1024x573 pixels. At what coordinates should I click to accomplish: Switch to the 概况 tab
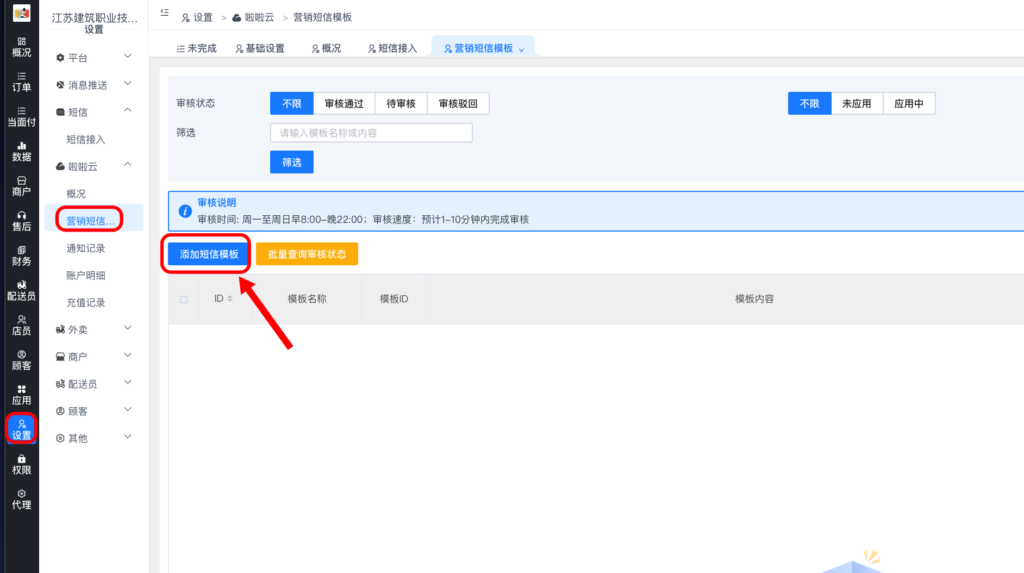point(326,48)
